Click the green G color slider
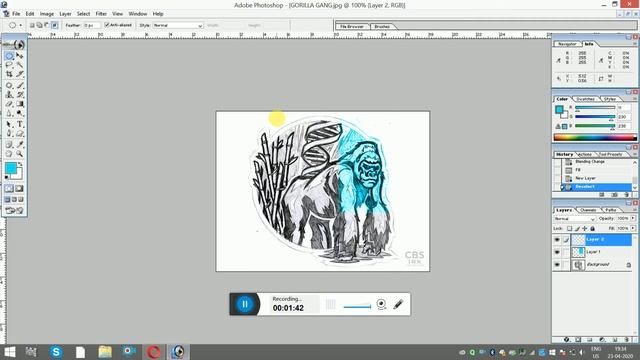This screenshot has width=640, height=360. [595, 117]
